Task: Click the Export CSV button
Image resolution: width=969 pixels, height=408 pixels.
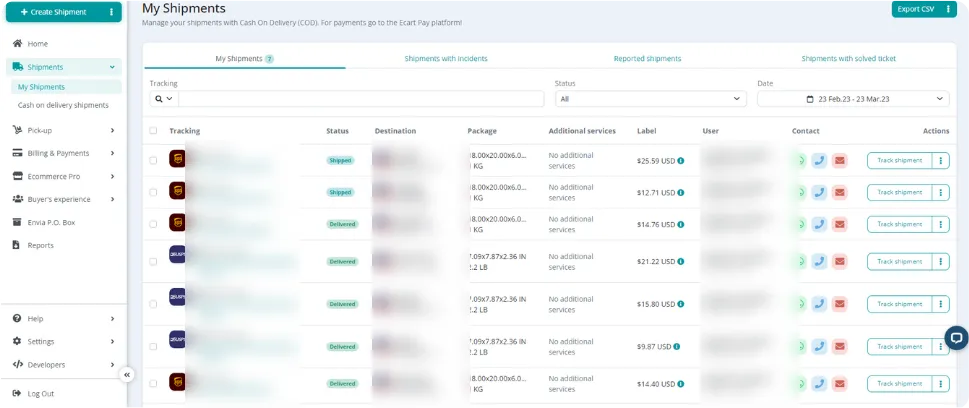Action: [916, 9]
